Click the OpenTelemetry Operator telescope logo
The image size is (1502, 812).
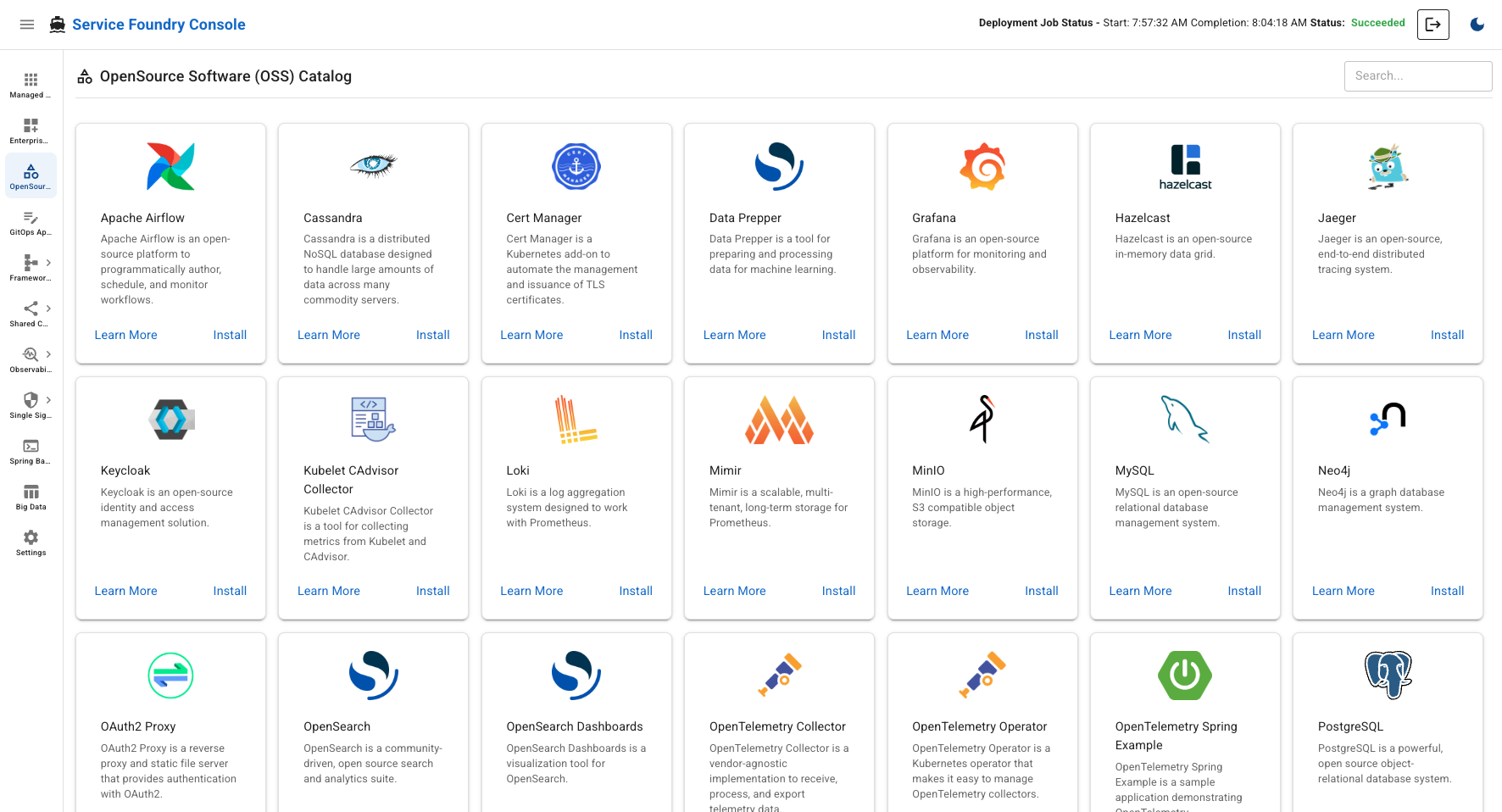[982, 675]
